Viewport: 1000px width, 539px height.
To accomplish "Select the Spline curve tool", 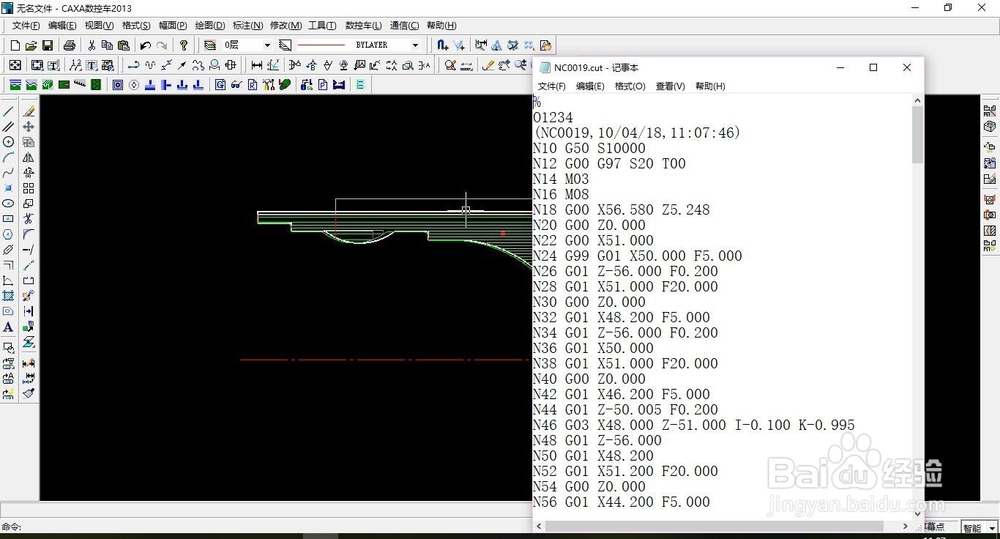I will [x=8, y=173].
